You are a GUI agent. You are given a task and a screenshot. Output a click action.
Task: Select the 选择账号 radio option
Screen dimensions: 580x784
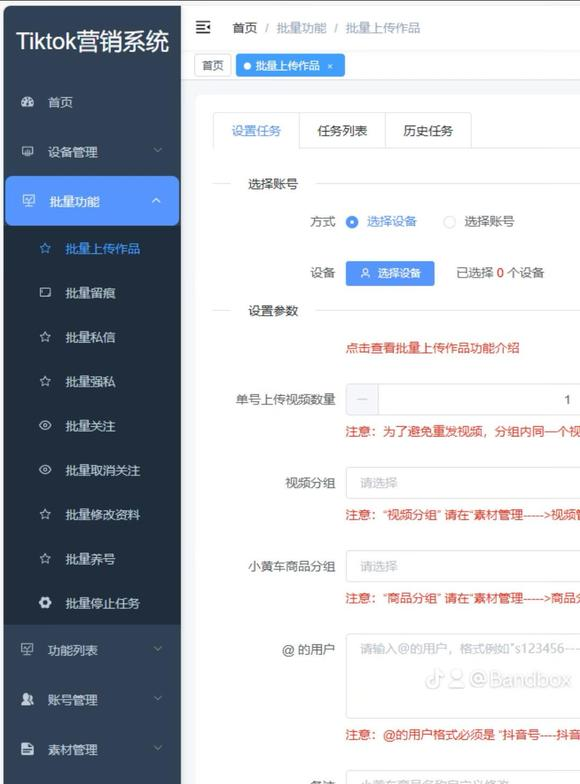(x=450, y=222)
